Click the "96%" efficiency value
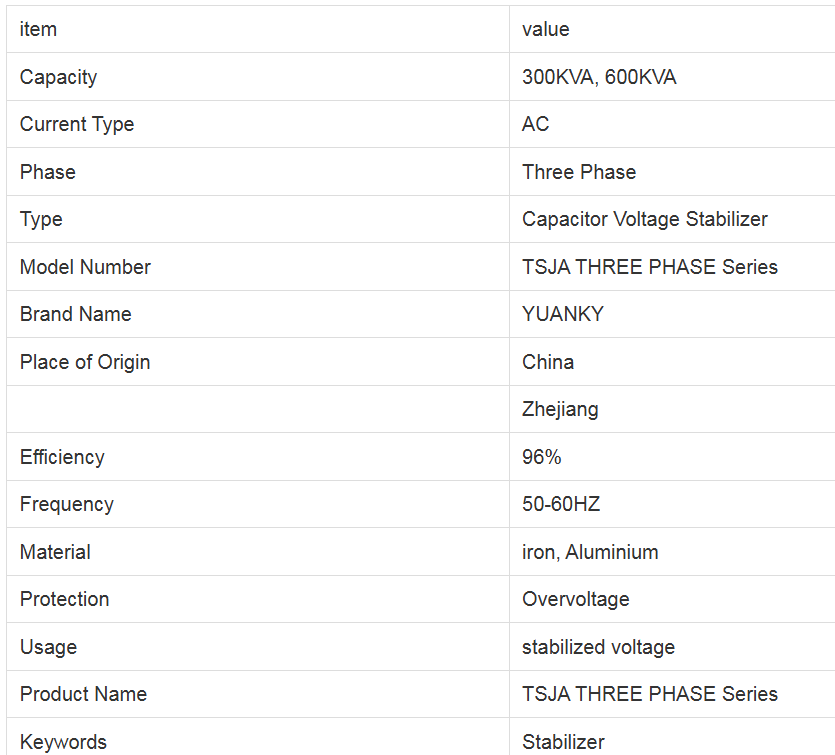This screenshot has width=835, height=755. [x=542, y=457]
